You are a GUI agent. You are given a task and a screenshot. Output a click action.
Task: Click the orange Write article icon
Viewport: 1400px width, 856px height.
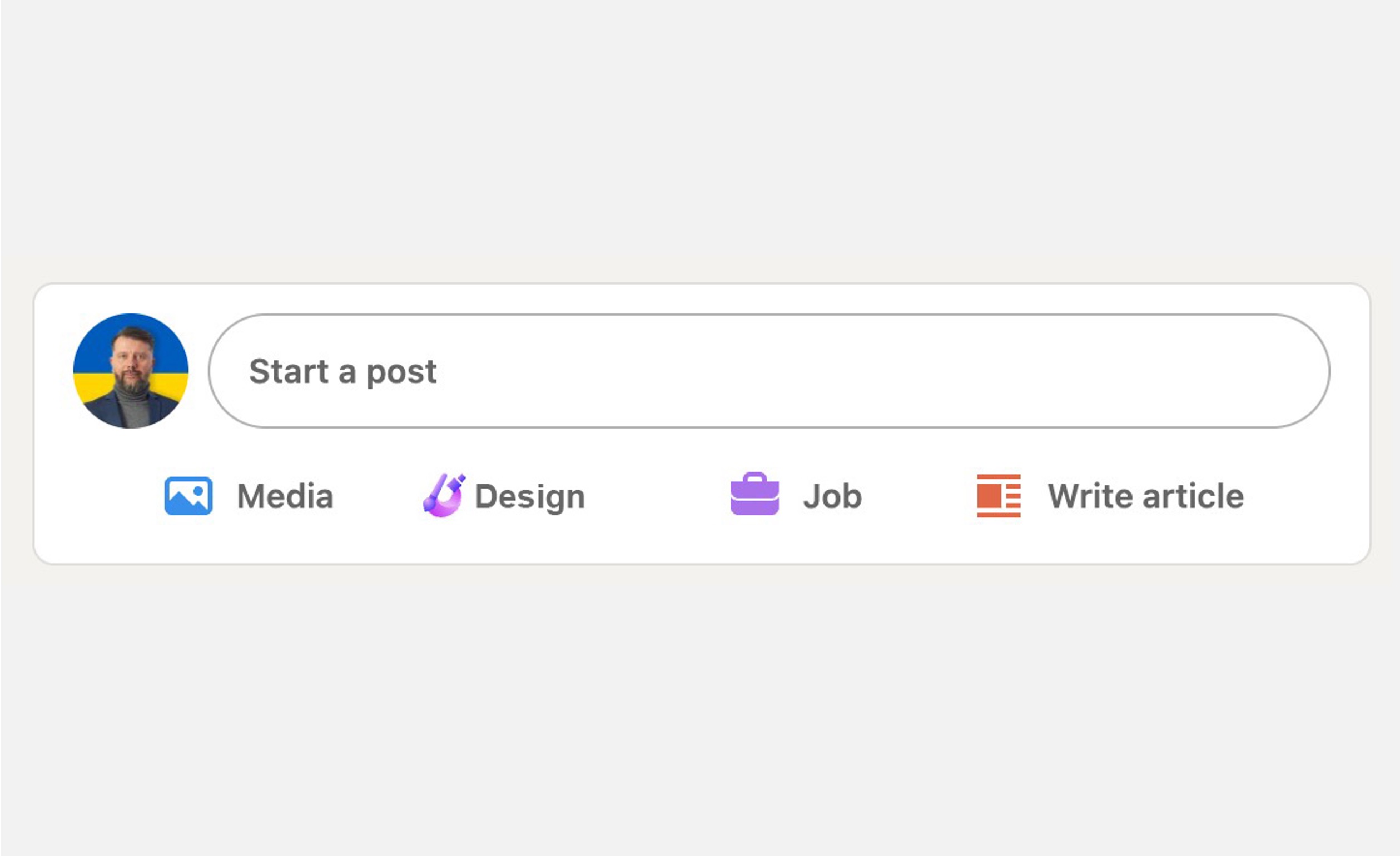[999, 495]
